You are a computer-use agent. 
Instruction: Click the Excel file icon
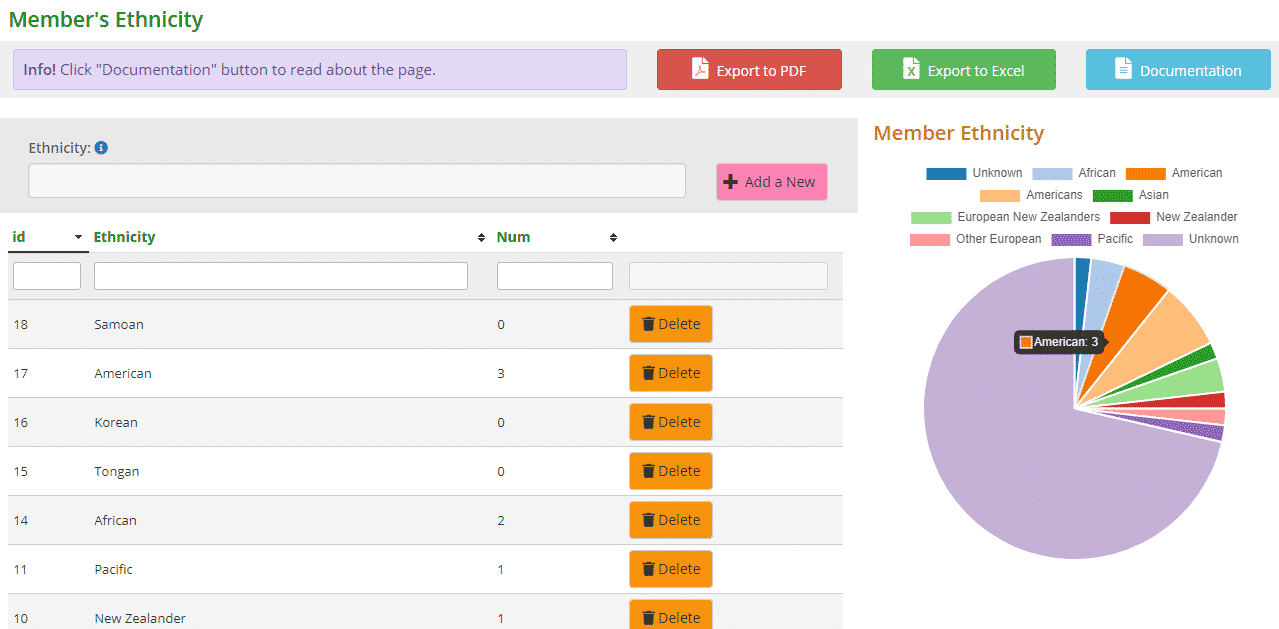[x=911, y=69]
